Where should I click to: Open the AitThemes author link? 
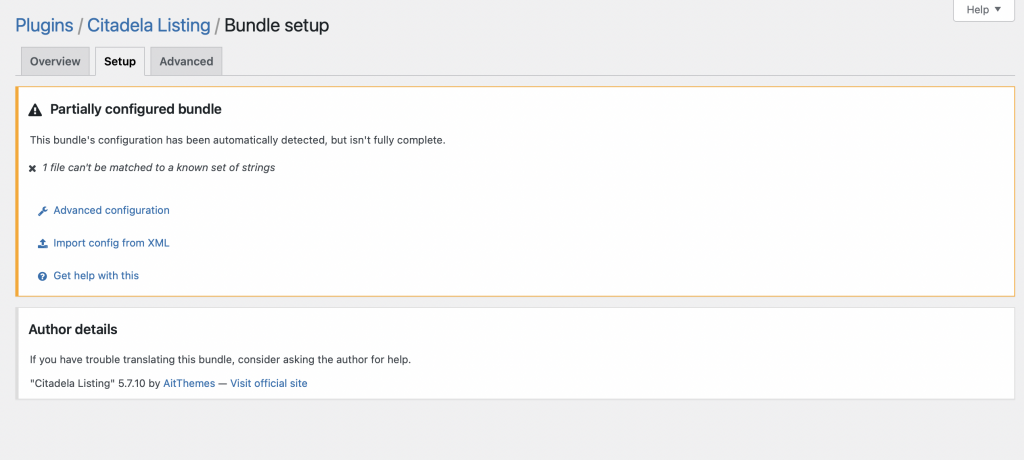[x=189, y=383]
